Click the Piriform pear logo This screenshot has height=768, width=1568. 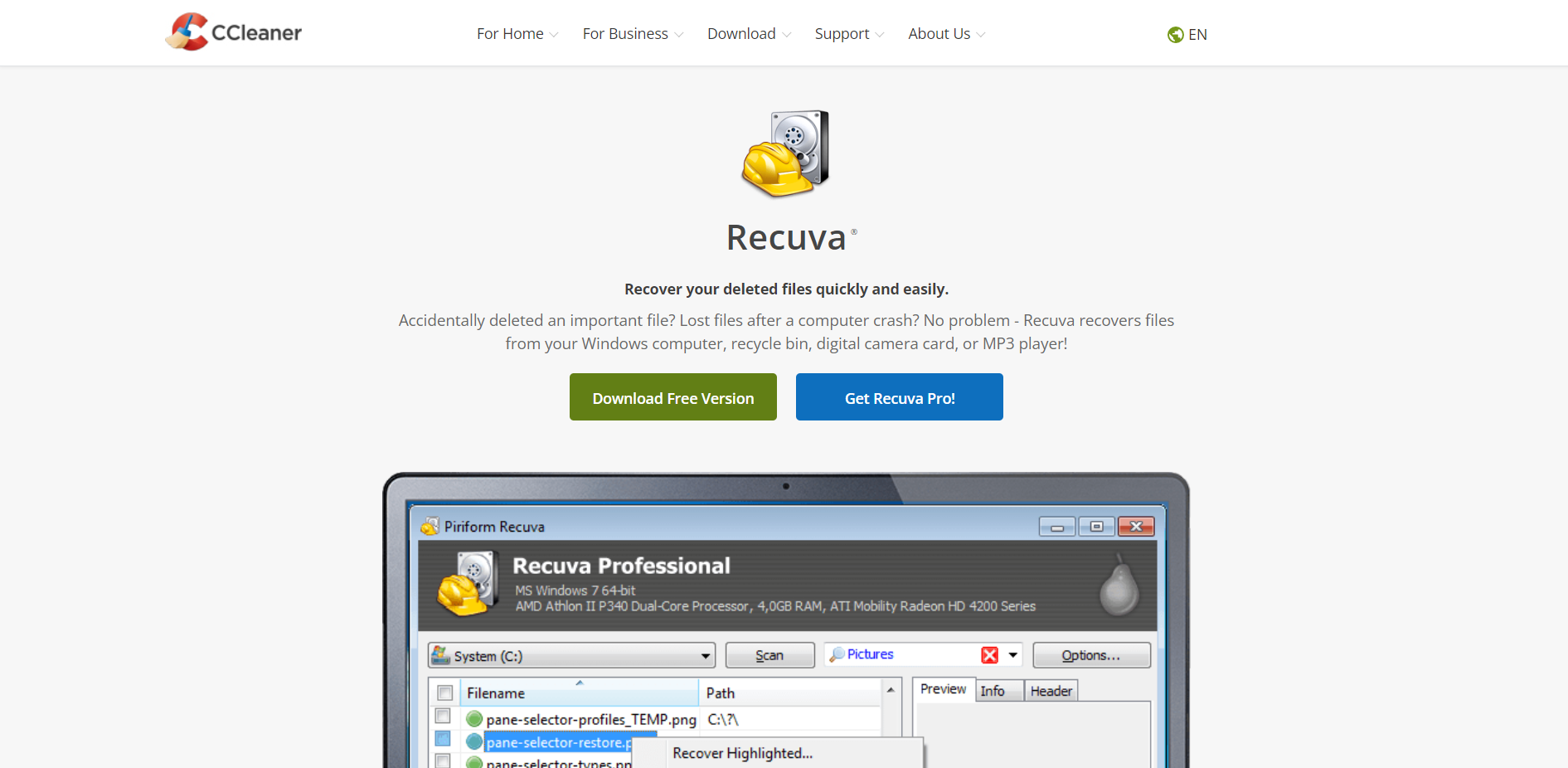click(1119, 586)
